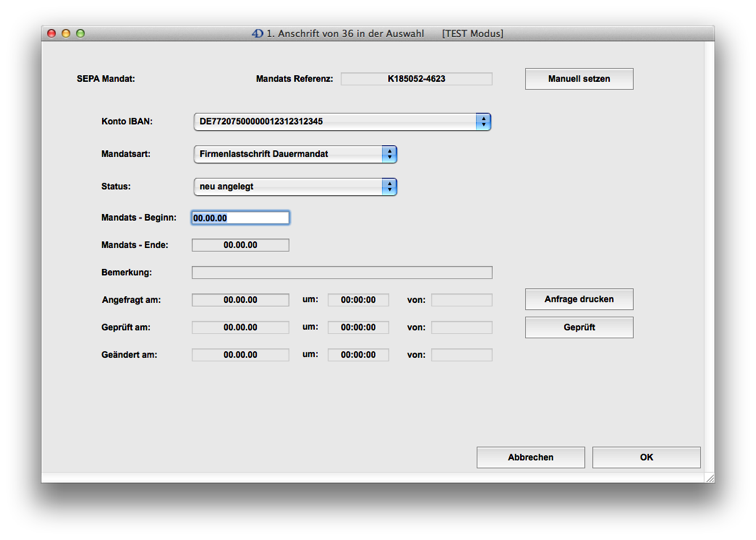Click the Anfrage drucken button
The width and height of the screenshot is (756, 540).
click(578, 299)
